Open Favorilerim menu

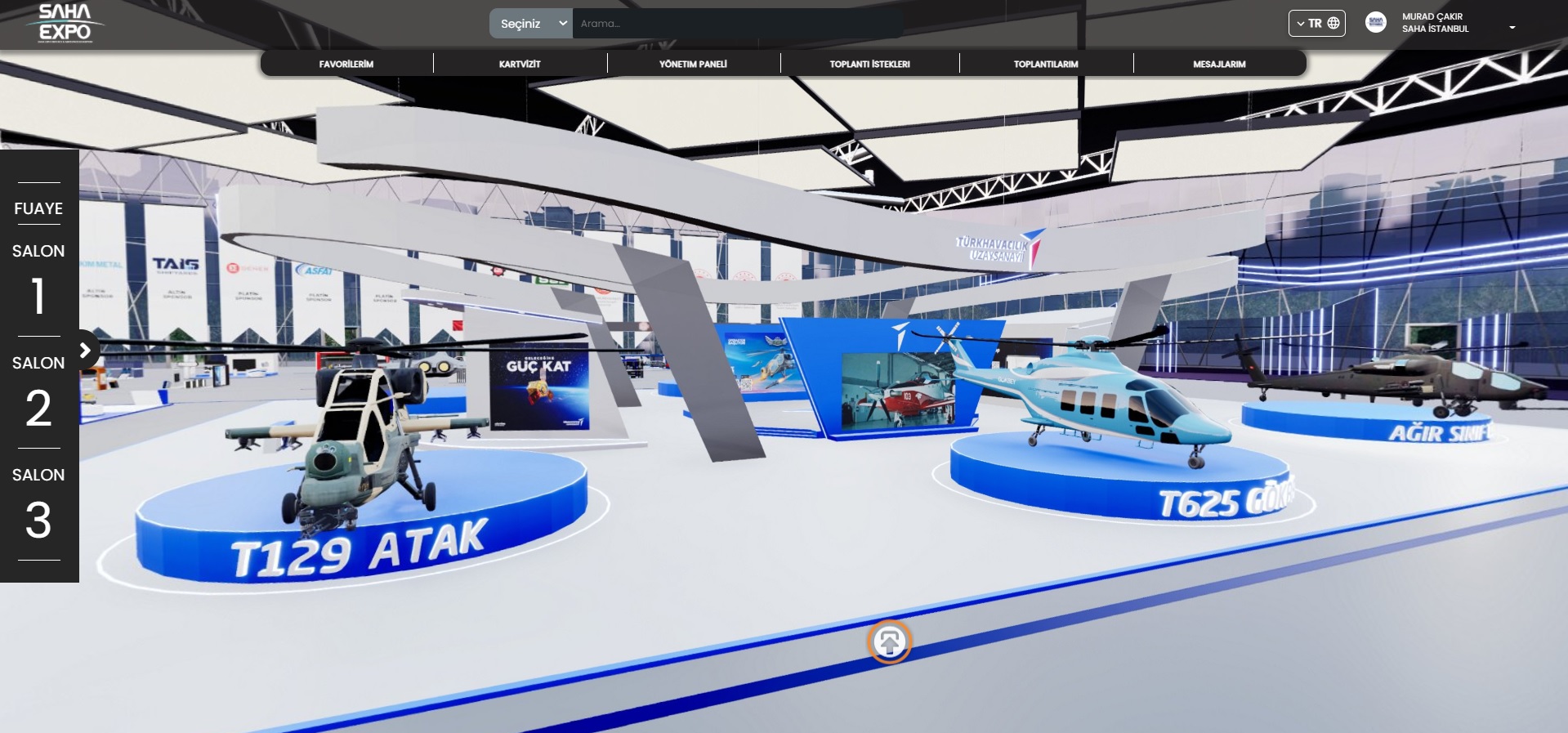[346, 64]
